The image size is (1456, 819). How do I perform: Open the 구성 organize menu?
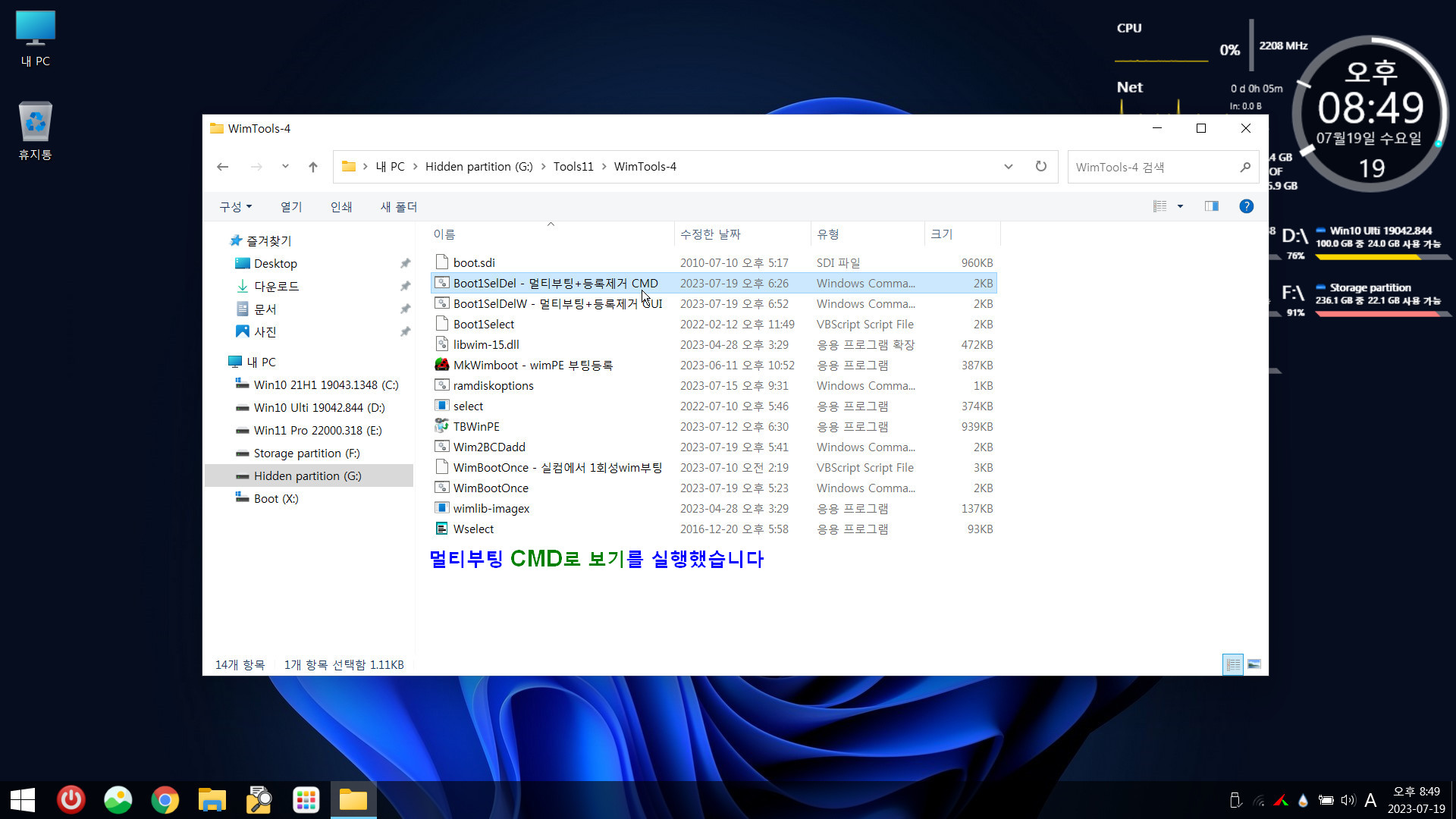235,207
